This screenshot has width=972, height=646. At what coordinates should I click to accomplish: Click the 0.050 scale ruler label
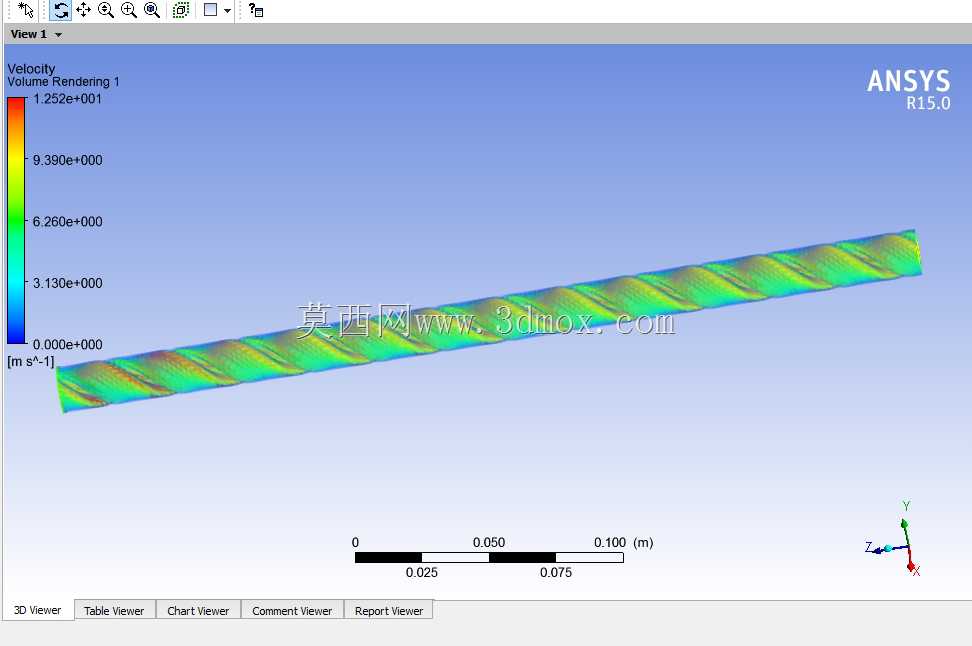(x=489, y=542)
